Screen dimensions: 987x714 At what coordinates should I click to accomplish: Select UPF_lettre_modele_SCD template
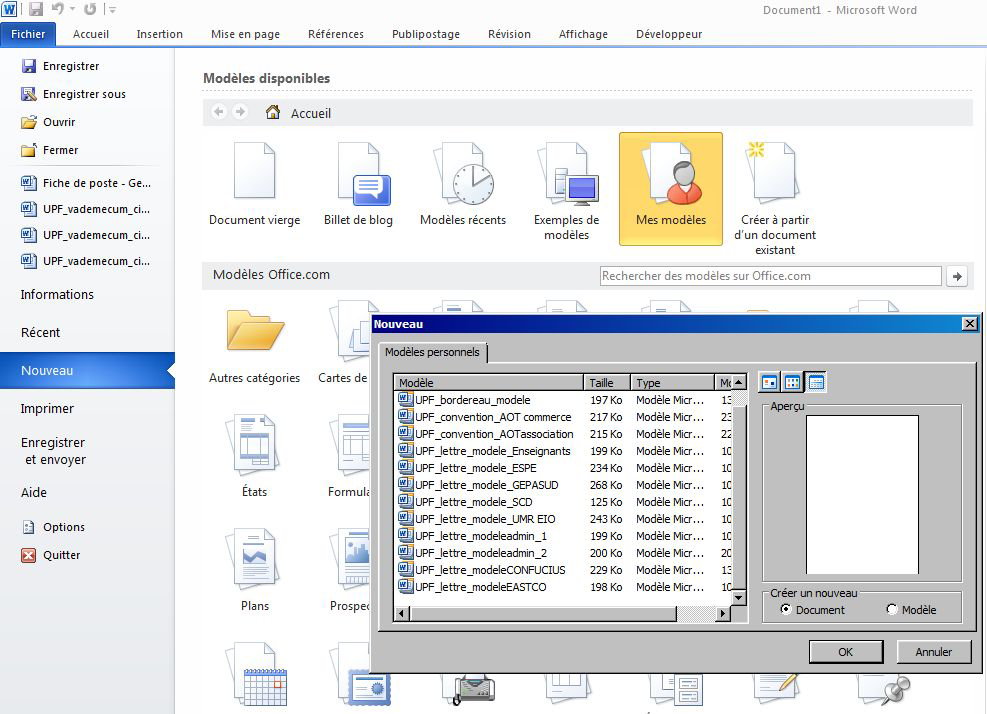(466, 502)
